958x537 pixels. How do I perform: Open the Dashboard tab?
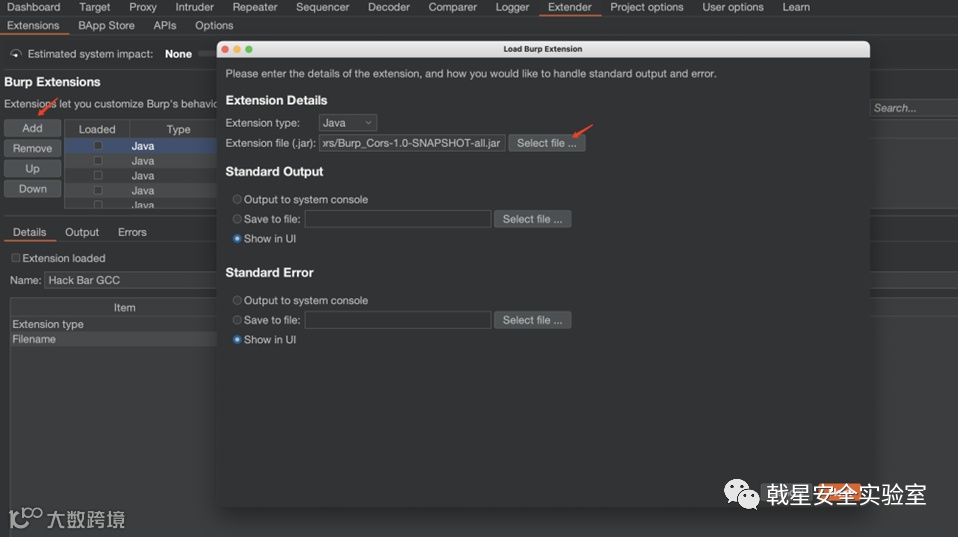click(x=34, y=7)
